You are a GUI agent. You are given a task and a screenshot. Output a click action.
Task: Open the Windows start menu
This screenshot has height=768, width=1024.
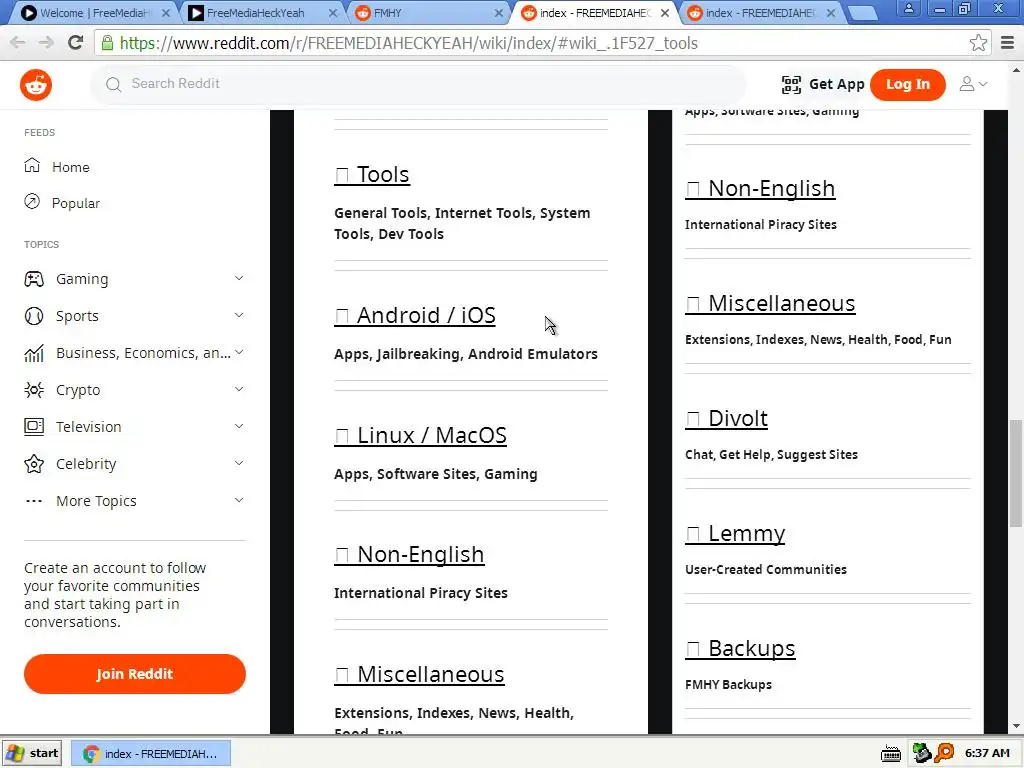(33, 754)
